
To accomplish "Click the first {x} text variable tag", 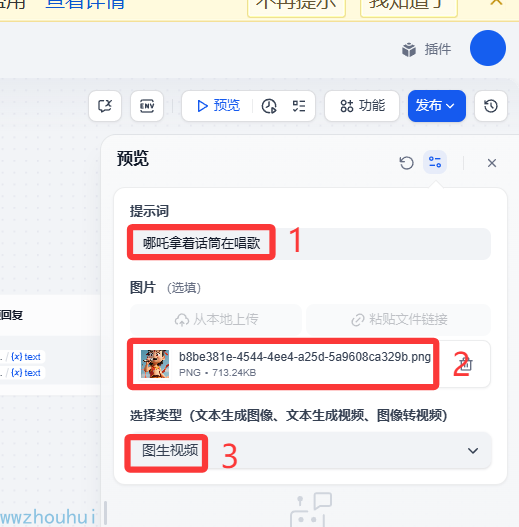I will tap(26, 357).
